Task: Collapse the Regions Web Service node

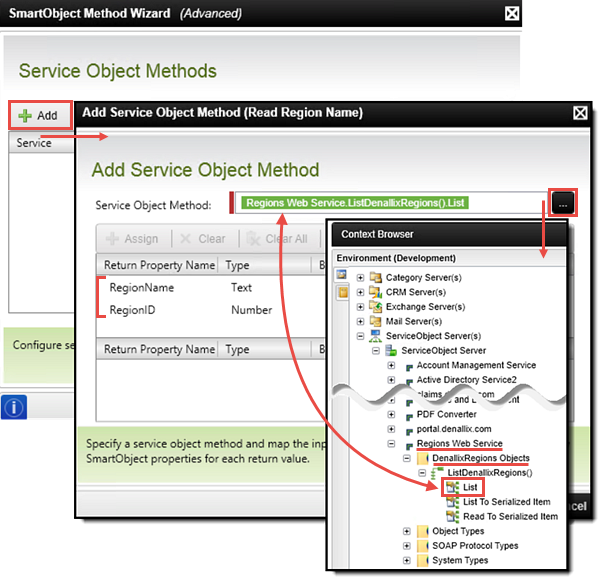Action: click(392, 443)
